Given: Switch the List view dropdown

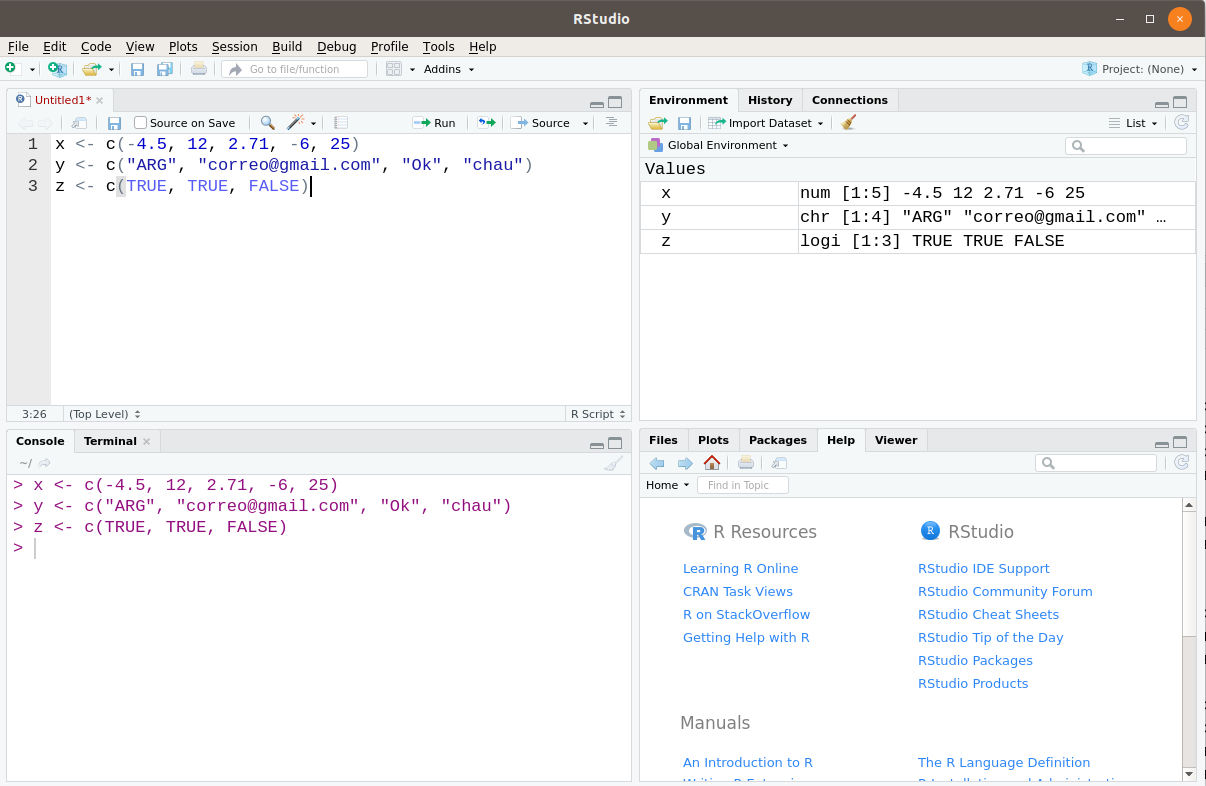Looking at the screenshot, I should [x=1134, y=123].
